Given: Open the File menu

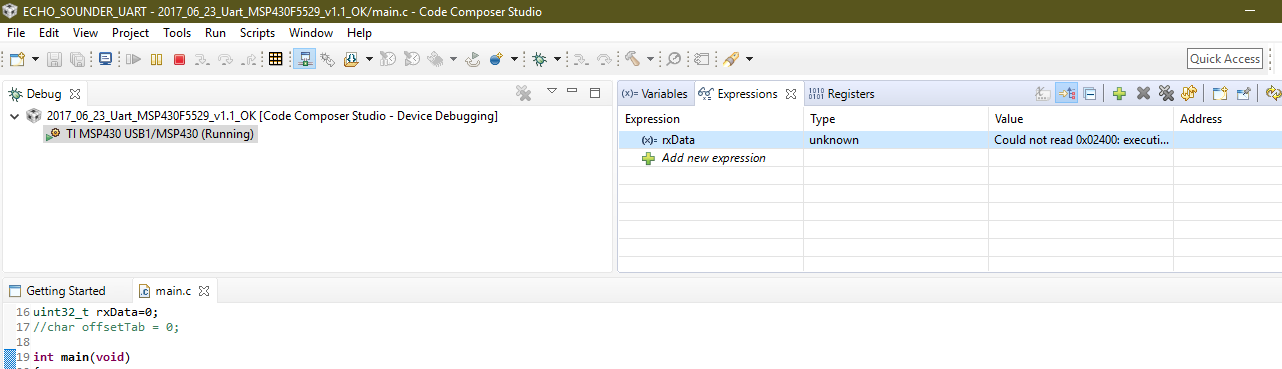Looking at the screenshot, I should tap(16, 33).
